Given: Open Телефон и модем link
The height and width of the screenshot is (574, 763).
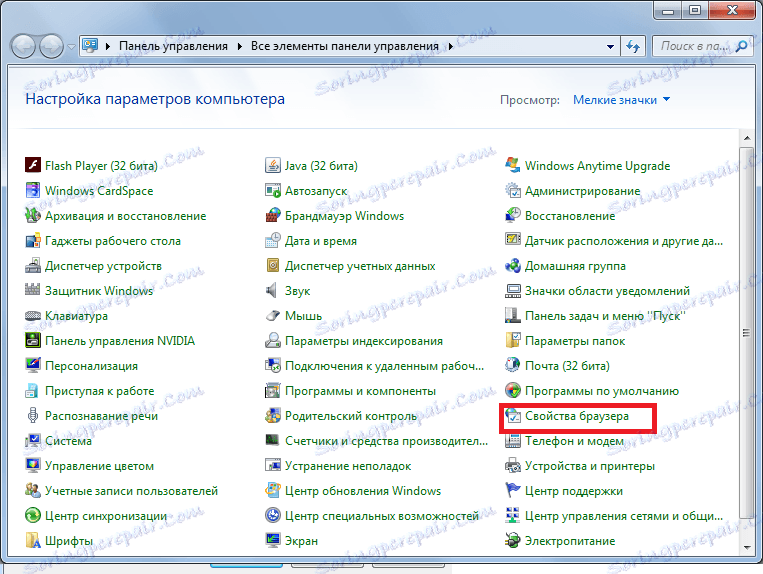Looking at the screenshot, I should [x=574, y=441].
